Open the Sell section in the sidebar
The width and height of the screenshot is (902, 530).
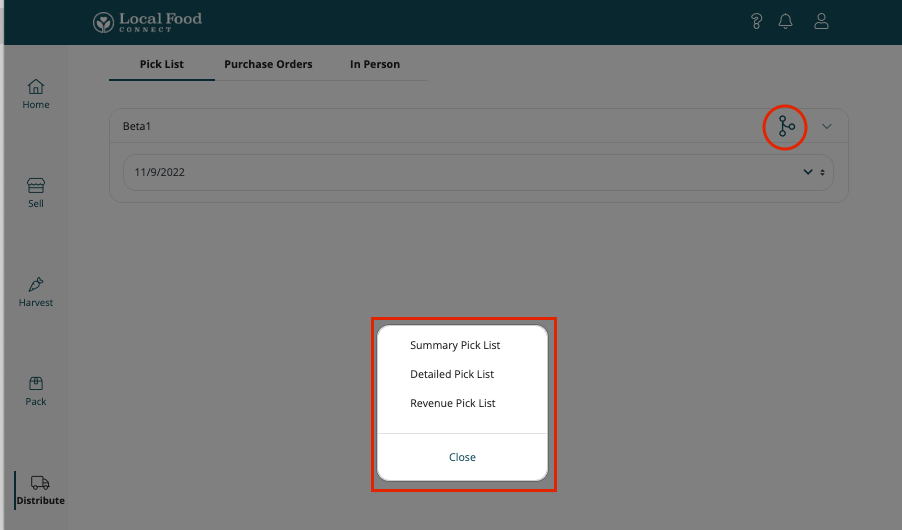pyautogui.click(x=36, y=192)
